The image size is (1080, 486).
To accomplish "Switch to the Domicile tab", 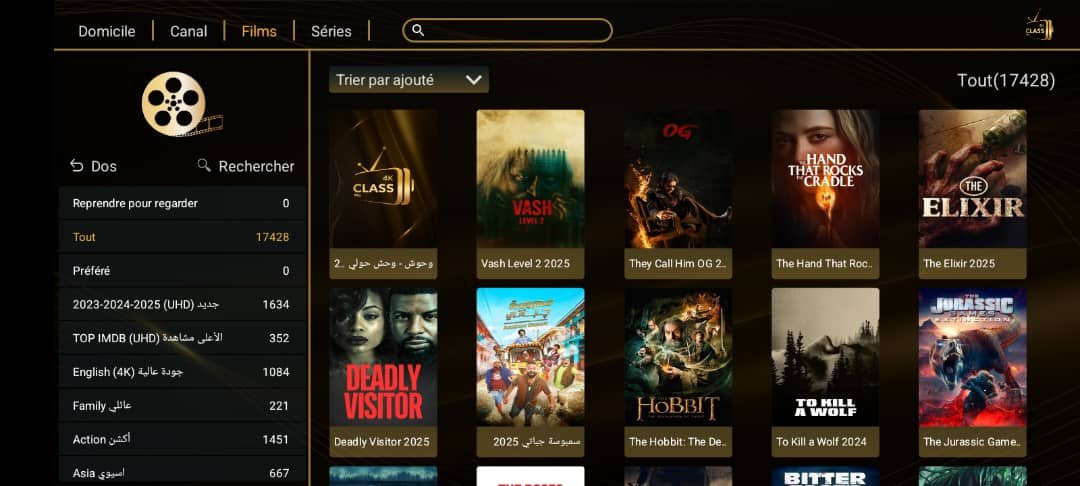I will tap(107, 31).
